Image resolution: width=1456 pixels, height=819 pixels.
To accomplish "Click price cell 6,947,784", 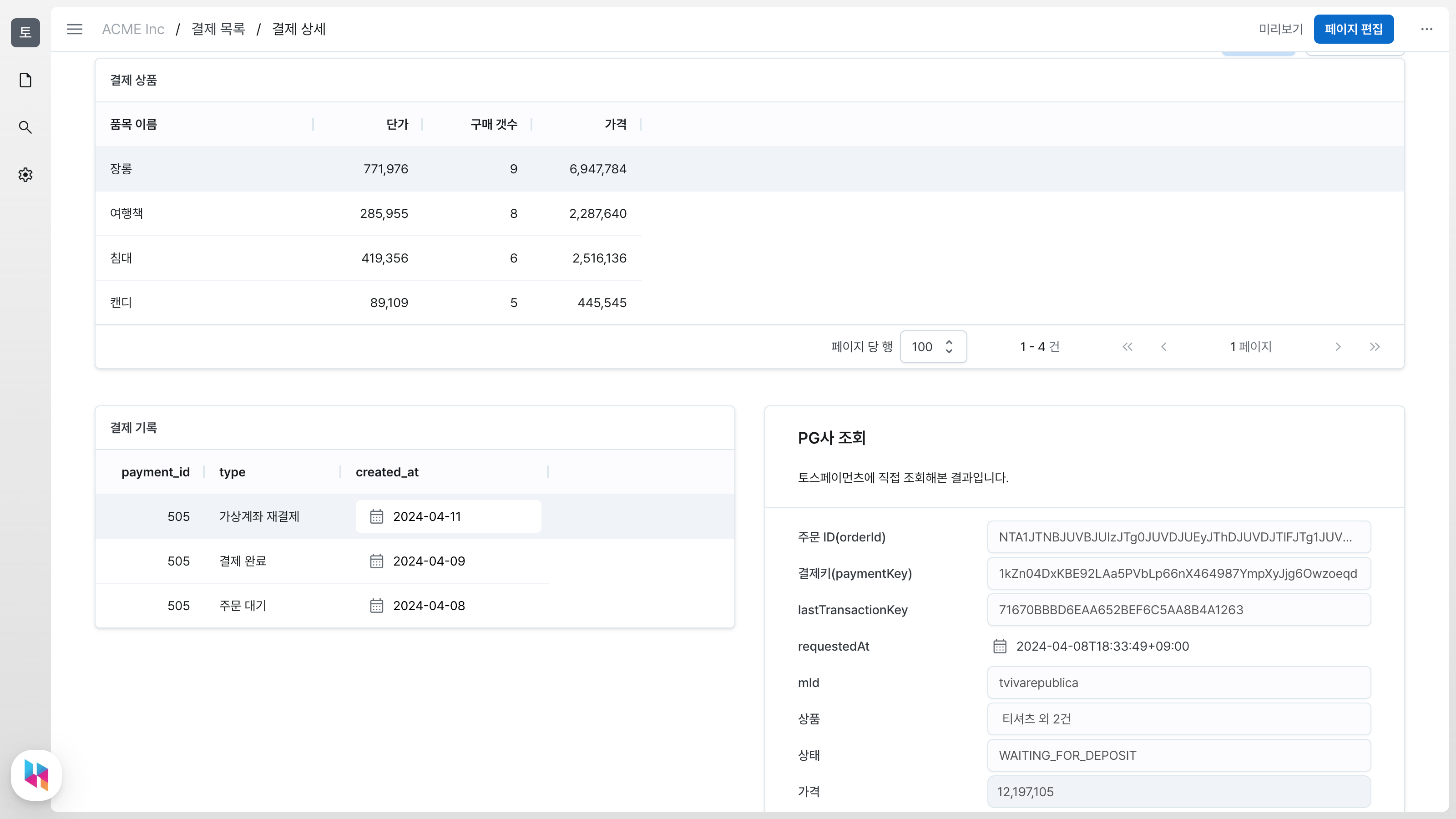I will coord(597,168).
